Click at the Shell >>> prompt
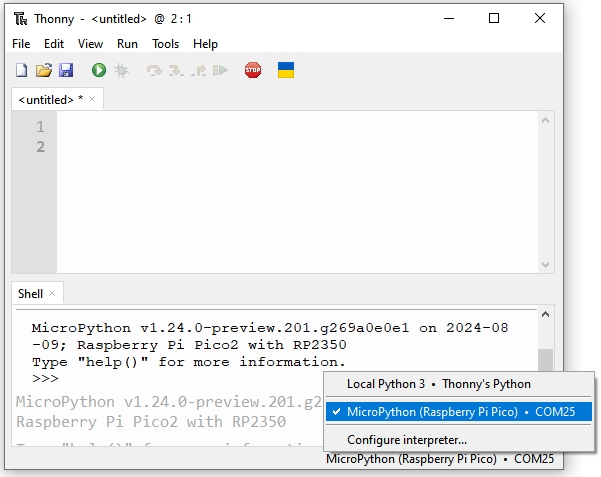601x477 pixels. click(x=45, y=379)
